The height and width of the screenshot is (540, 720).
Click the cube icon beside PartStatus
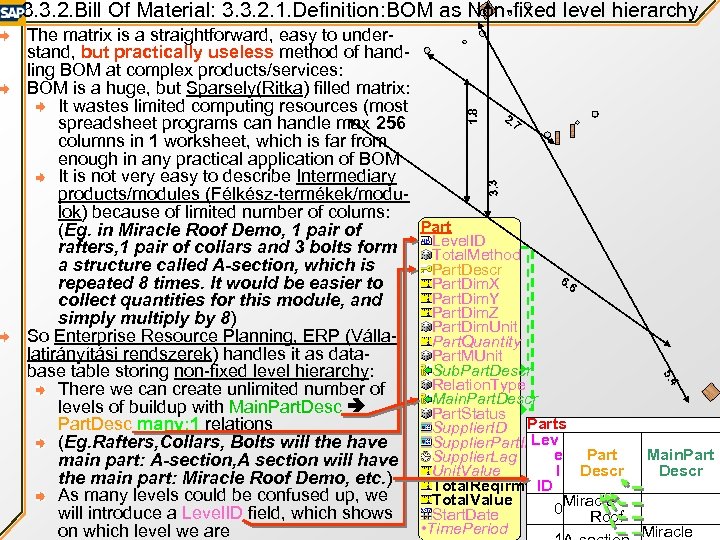[426, 413]
